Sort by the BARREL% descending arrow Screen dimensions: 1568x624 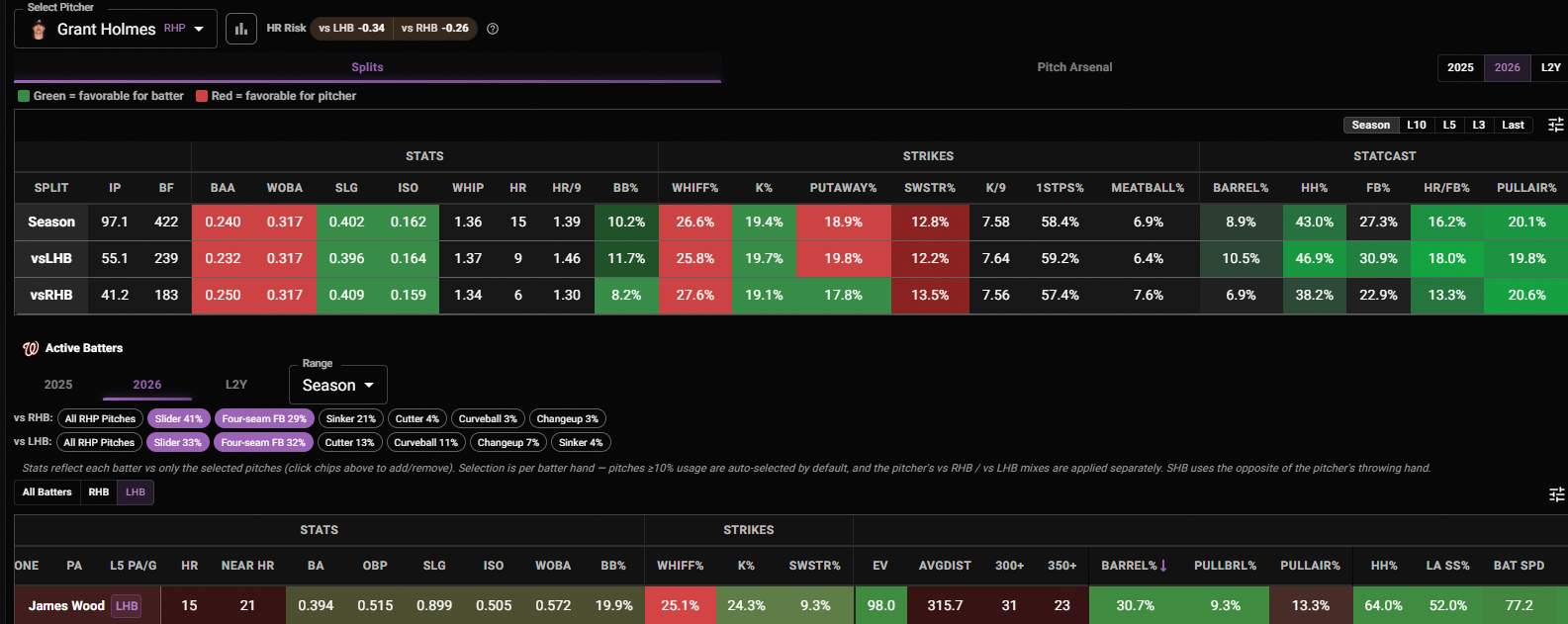1163,566
